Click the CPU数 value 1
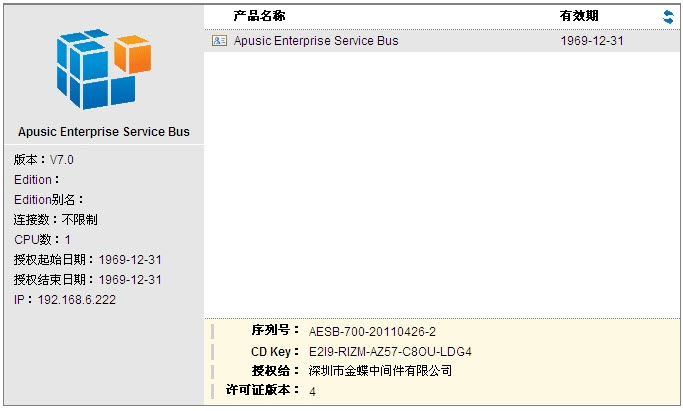683x411 pixels. (x=68, y=240)
